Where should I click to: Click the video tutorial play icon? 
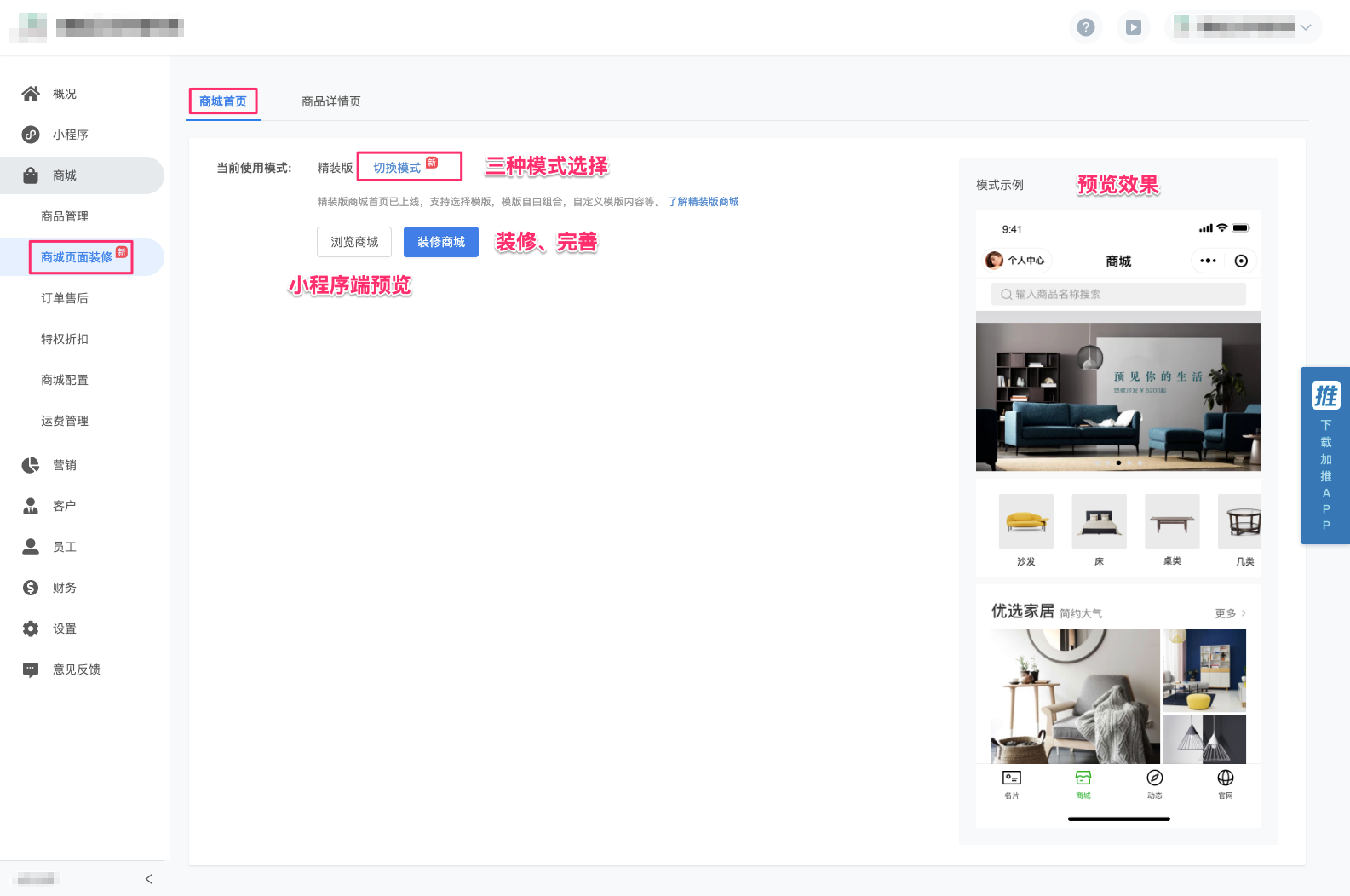point(1133,27)
